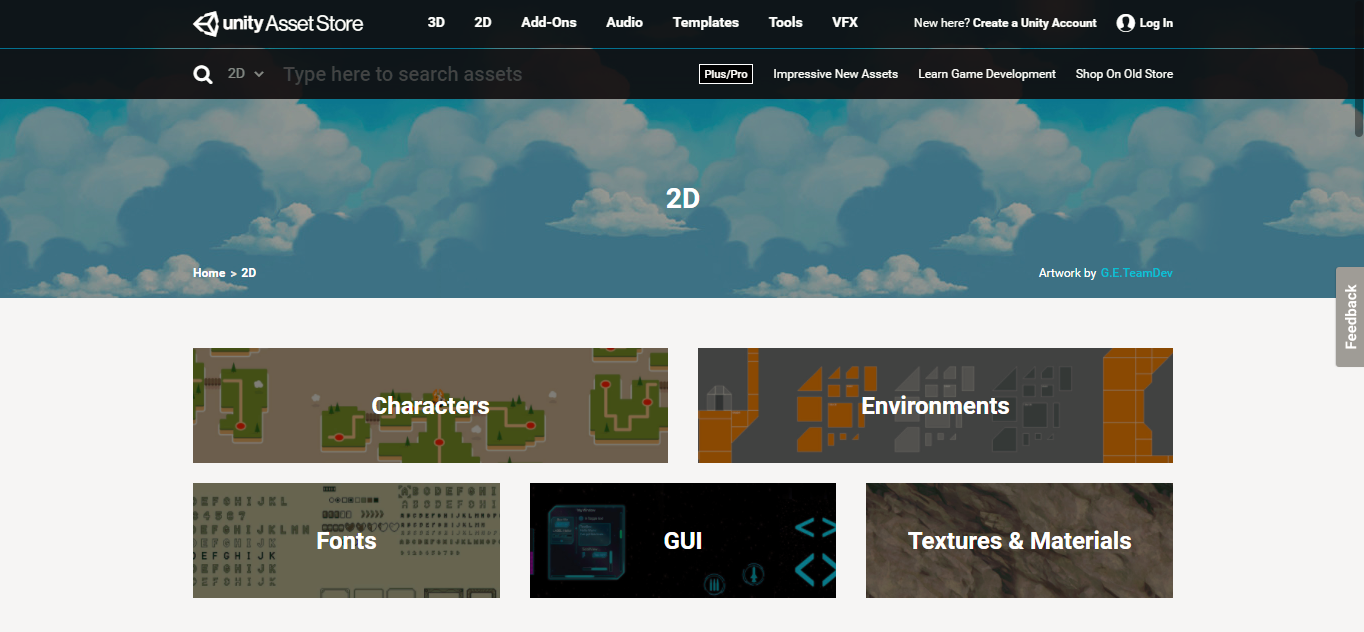This screenshot has height=632, width=1364.
Task: Click the Plus/Pro button
Action: pos(726,74)
